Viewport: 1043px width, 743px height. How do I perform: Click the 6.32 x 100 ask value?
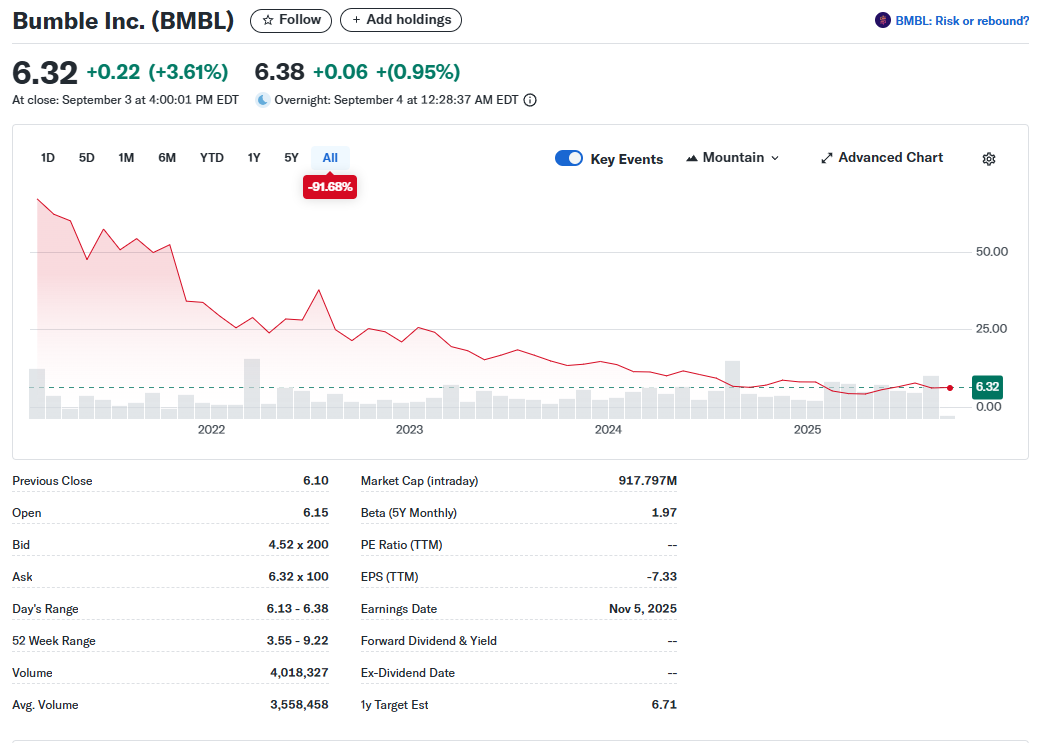[x=298, y=576]
